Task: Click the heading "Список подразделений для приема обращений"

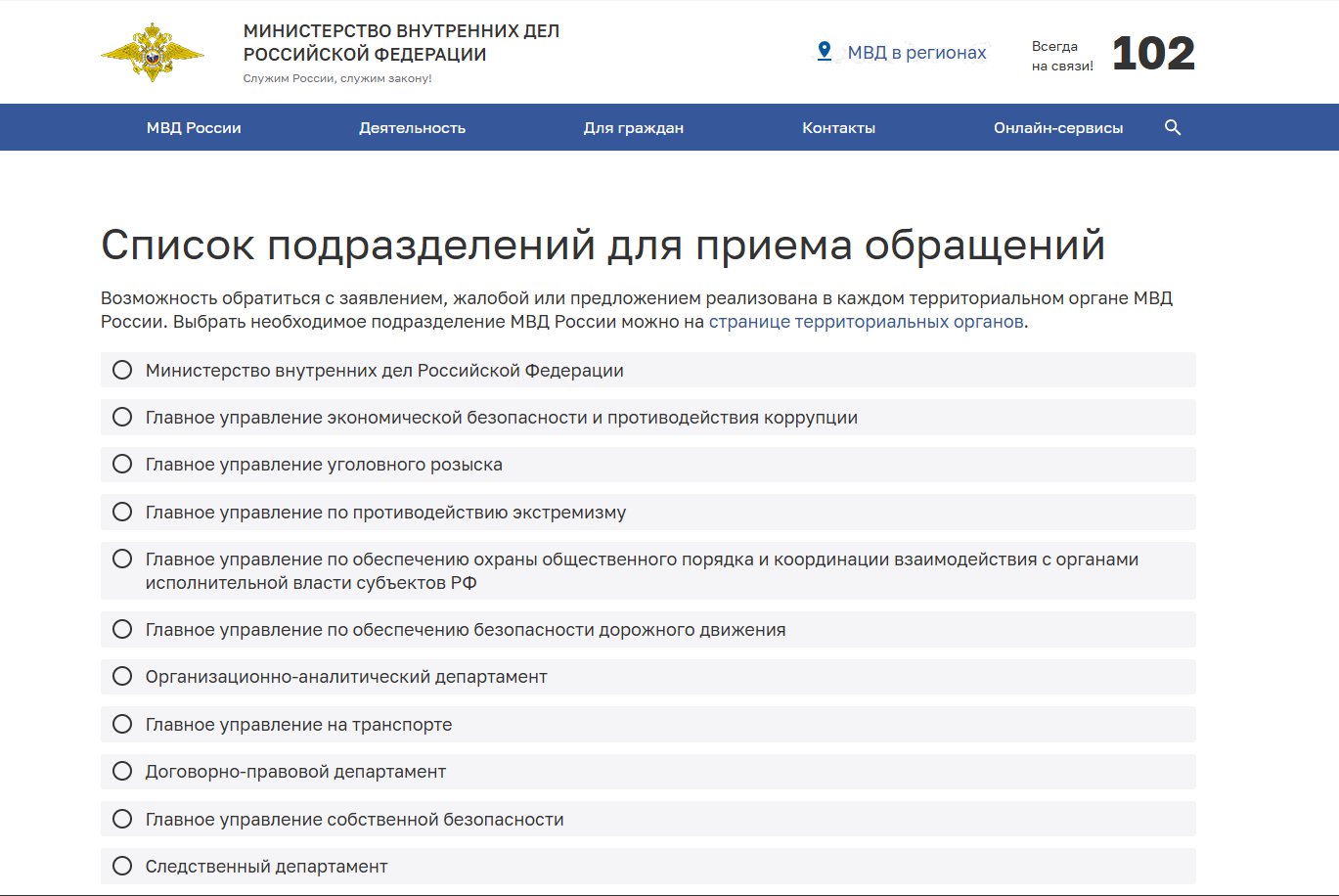Action: [603, 245]
